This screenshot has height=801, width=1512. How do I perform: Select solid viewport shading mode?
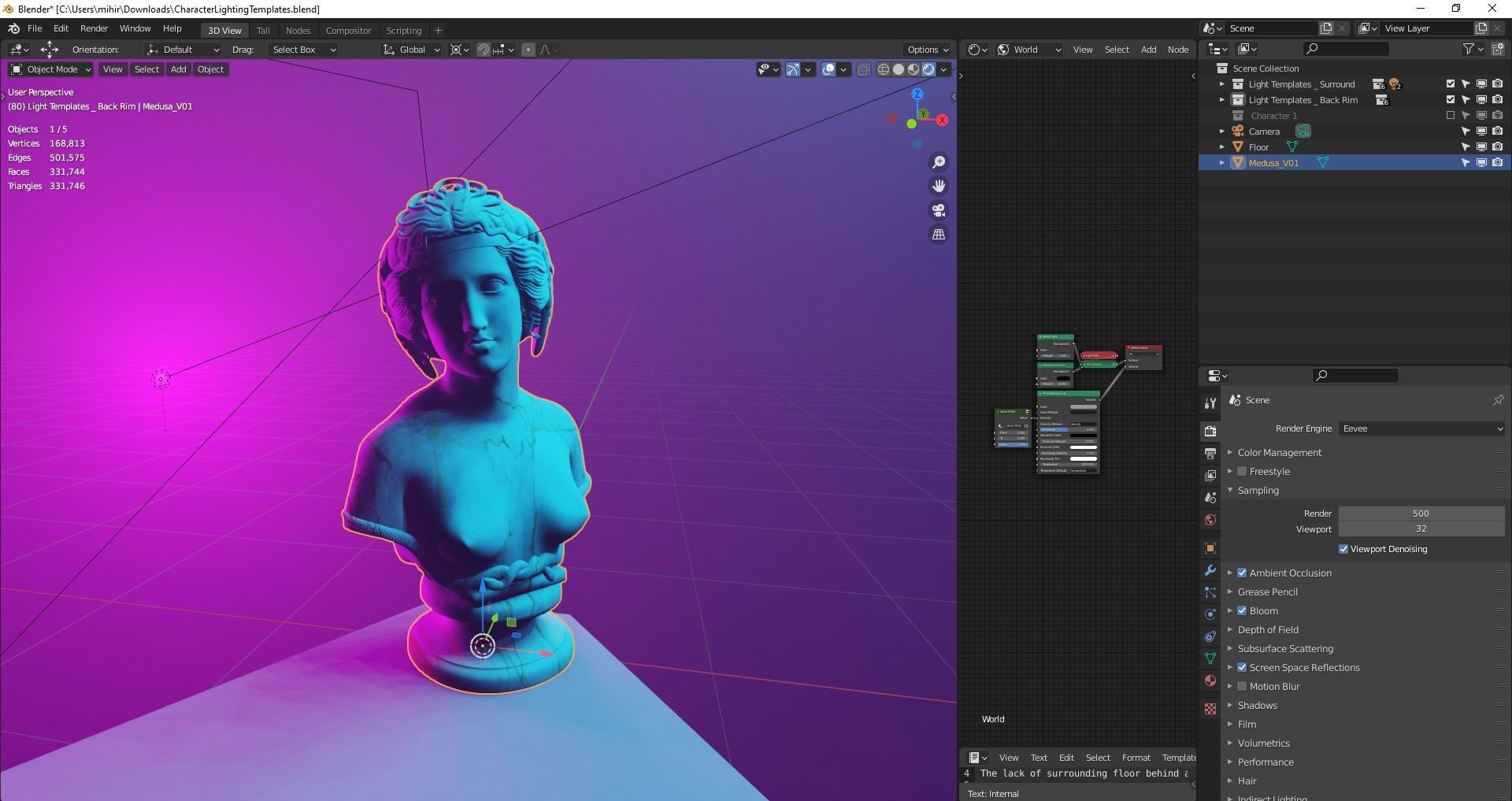[899, 69]
